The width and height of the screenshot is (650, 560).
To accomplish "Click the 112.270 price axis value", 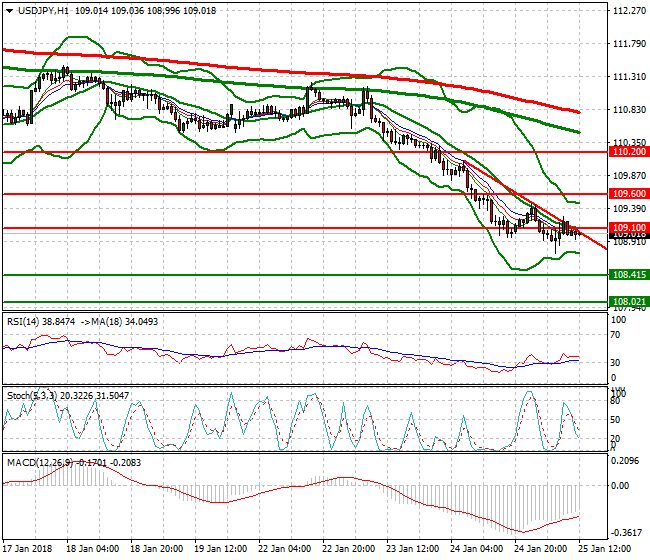I will pos(629,11).
